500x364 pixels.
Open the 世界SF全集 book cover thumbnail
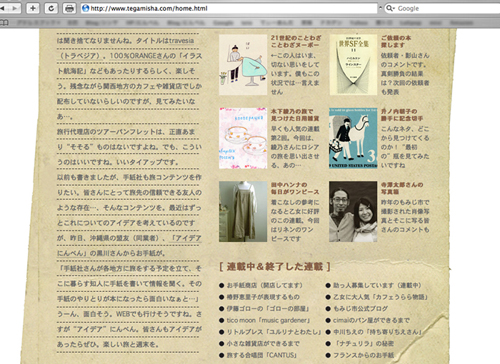(353, 65)
